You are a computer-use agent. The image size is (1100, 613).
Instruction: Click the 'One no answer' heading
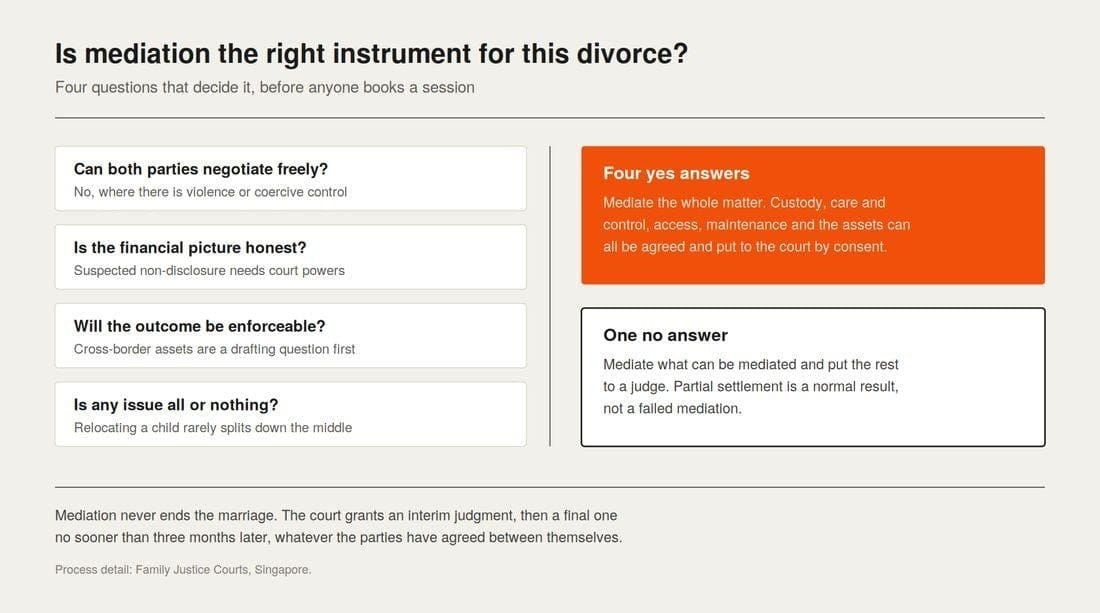click(x=665, y=335)
